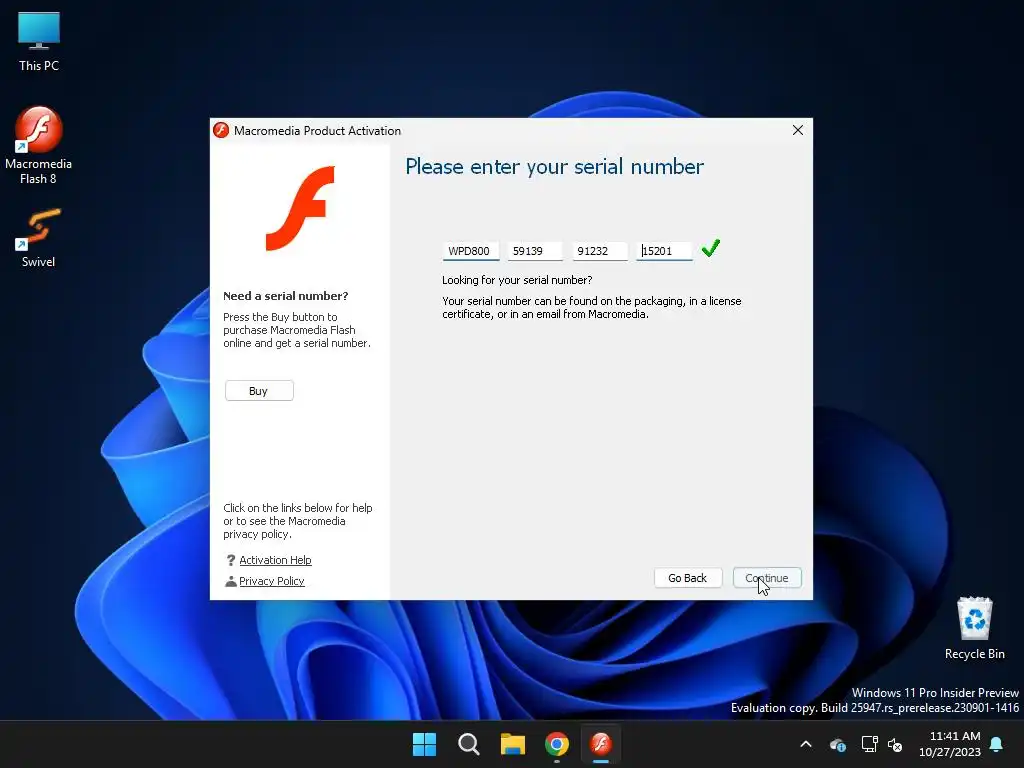Open the muted volume tray icon
Image resolution: width=1024 pixels, height=768 pixels.
coord(895,744)
